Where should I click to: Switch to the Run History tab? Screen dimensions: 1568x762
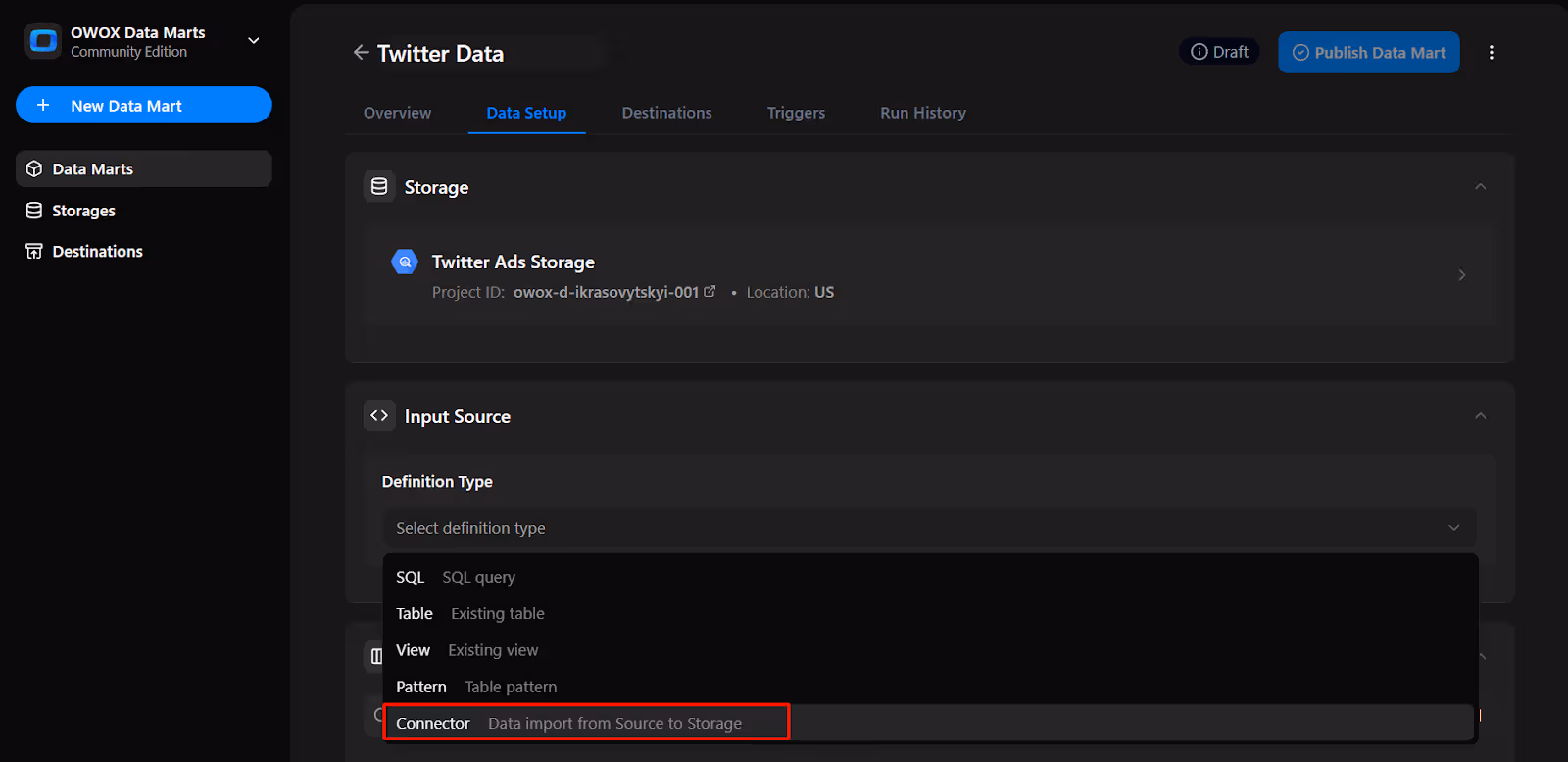pos(923,113)
